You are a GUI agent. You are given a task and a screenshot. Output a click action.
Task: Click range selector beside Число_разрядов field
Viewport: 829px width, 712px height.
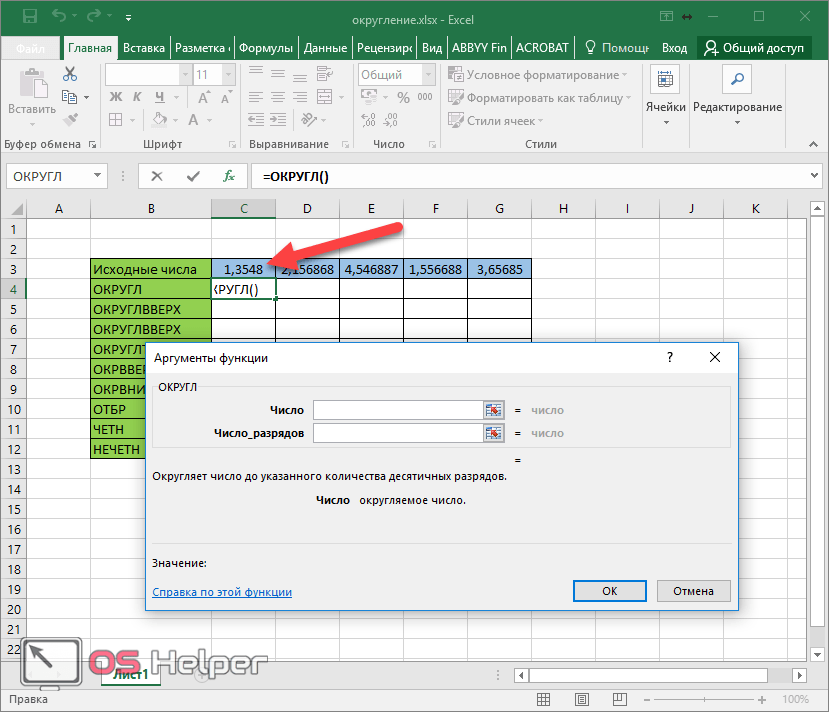[493, 433]
